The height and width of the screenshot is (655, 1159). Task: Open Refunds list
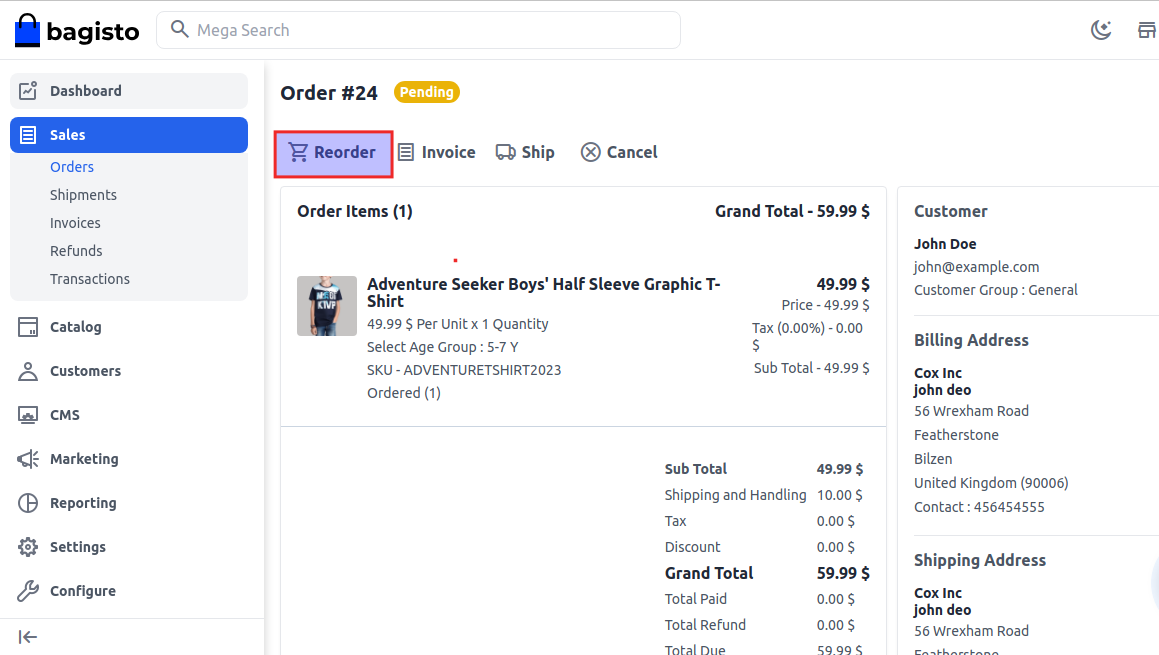click(76, 251)
